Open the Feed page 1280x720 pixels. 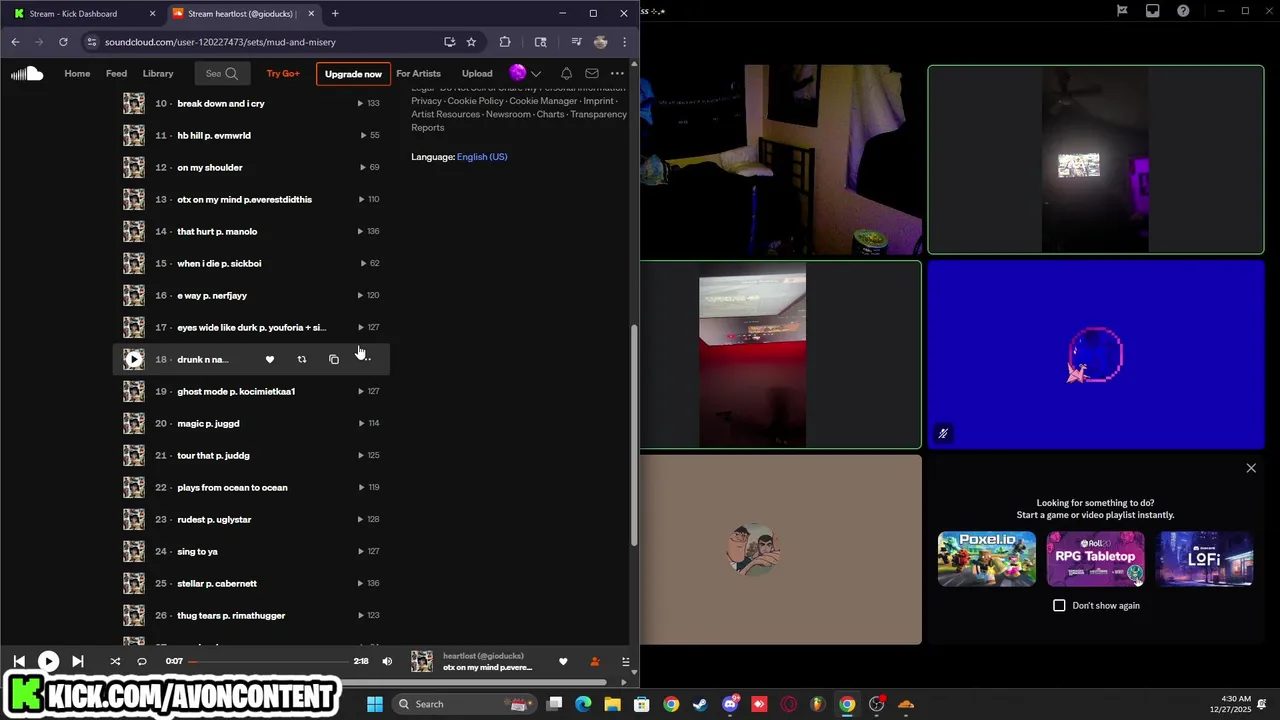[x=116, y=73]
